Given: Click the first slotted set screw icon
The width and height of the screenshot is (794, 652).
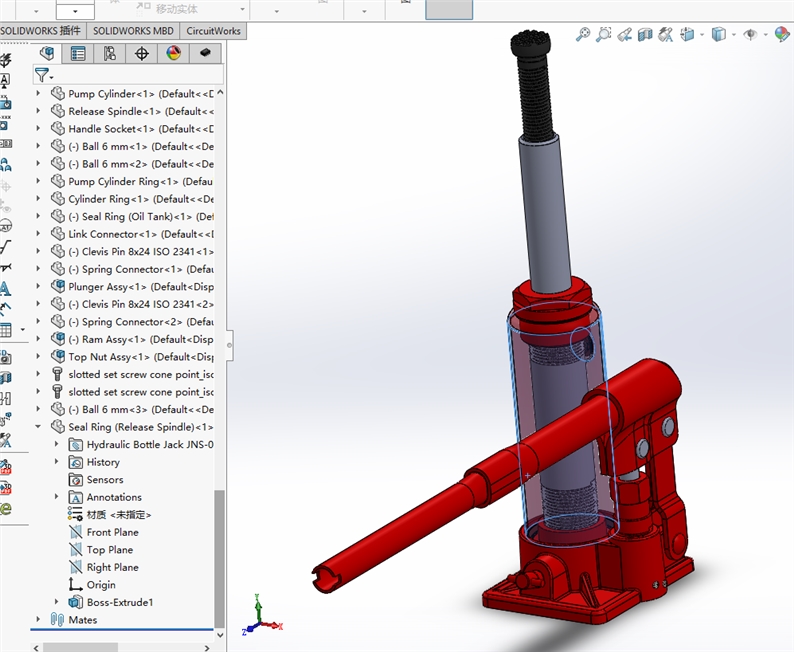Looking at the screenshot, I should 58,374.
